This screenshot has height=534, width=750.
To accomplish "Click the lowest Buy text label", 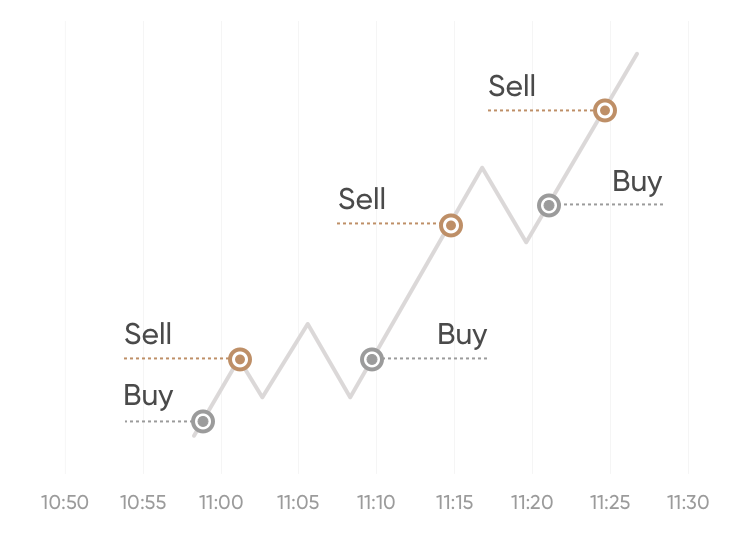I will point(148,396).
